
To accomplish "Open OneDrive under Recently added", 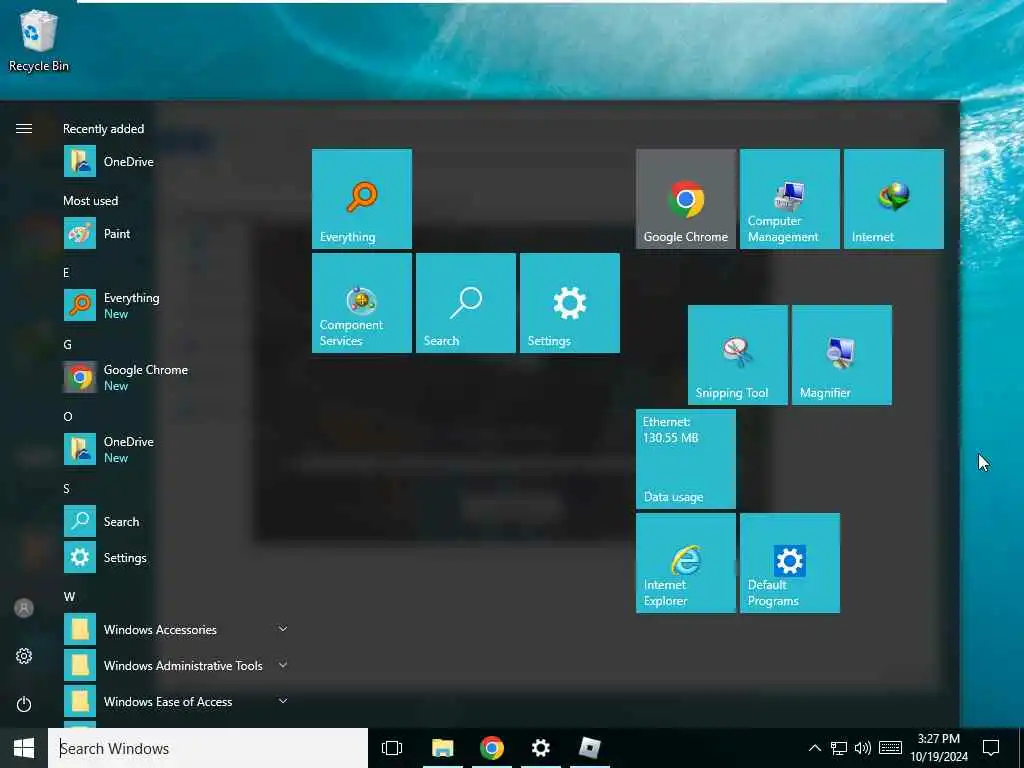I will [x=176, y=162].
